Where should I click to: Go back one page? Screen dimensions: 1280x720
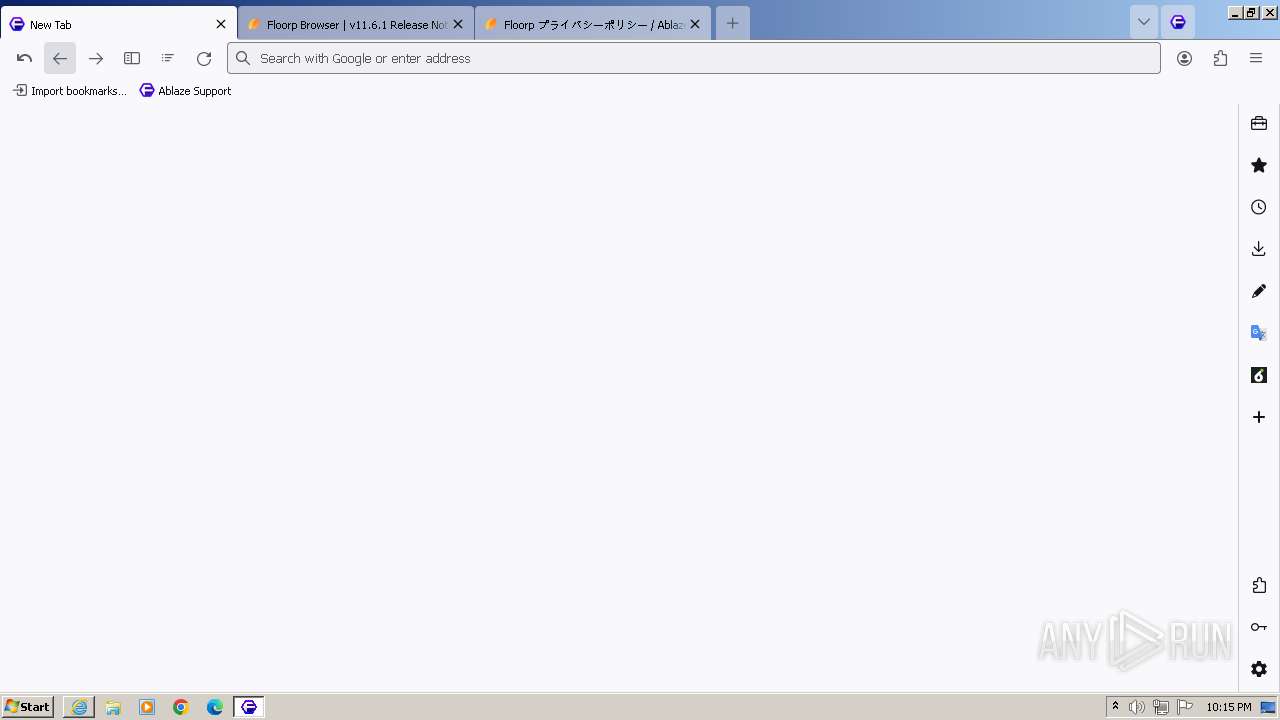(60, 58)
